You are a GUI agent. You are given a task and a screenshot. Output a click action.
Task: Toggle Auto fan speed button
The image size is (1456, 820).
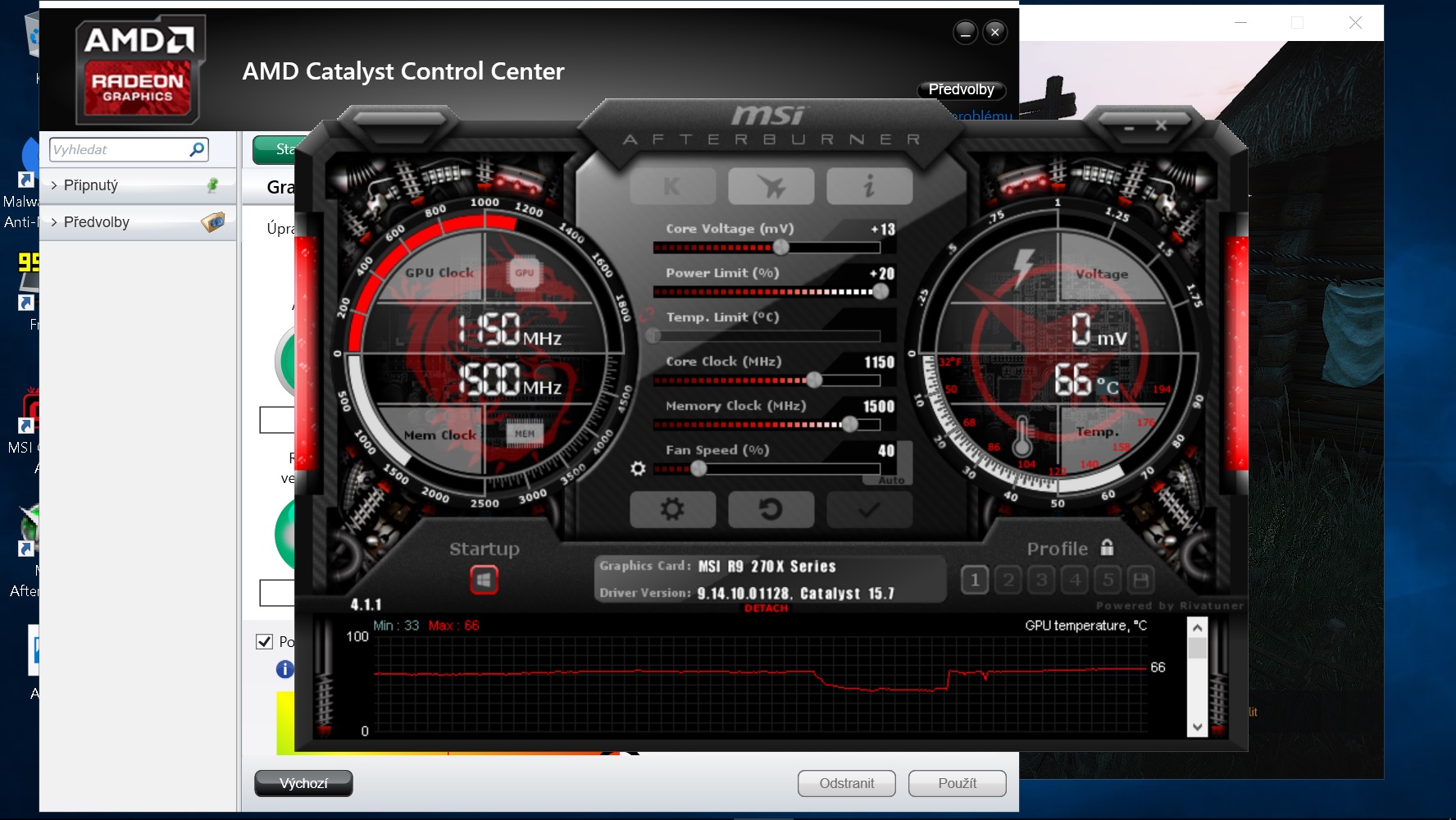coord(891,480)
